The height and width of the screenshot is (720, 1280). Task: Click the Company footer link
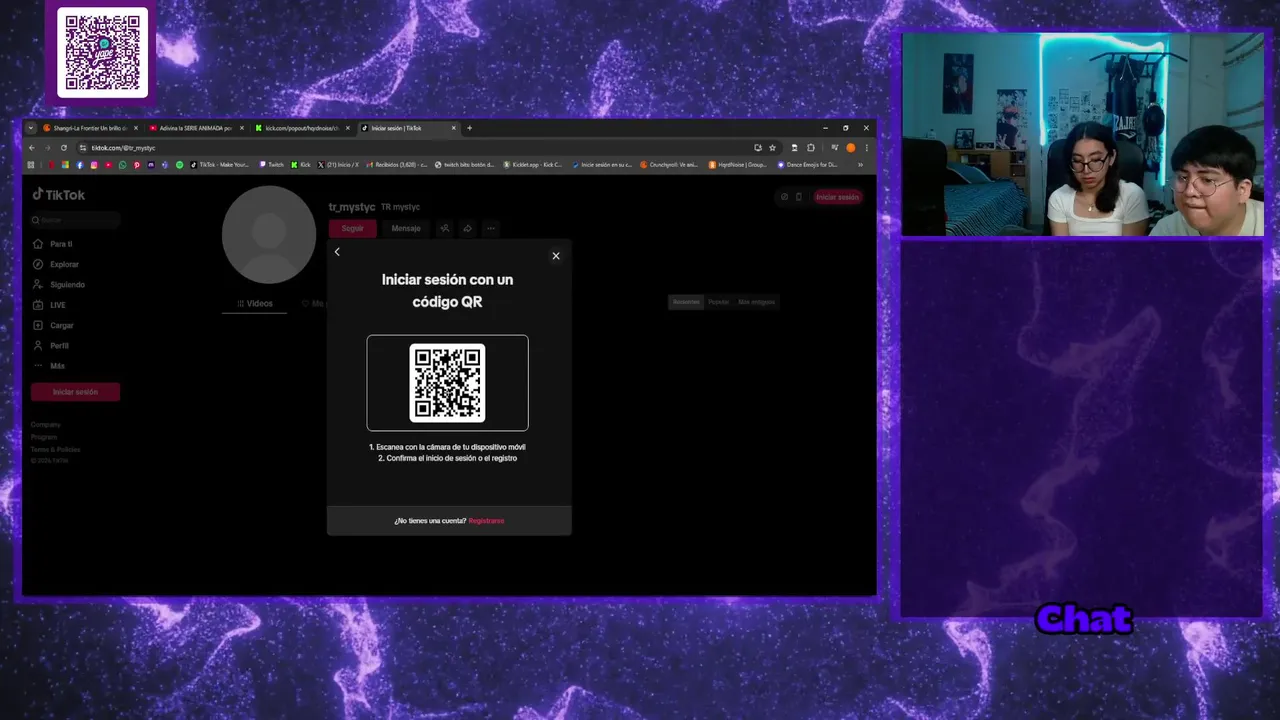tap(46, 425)
